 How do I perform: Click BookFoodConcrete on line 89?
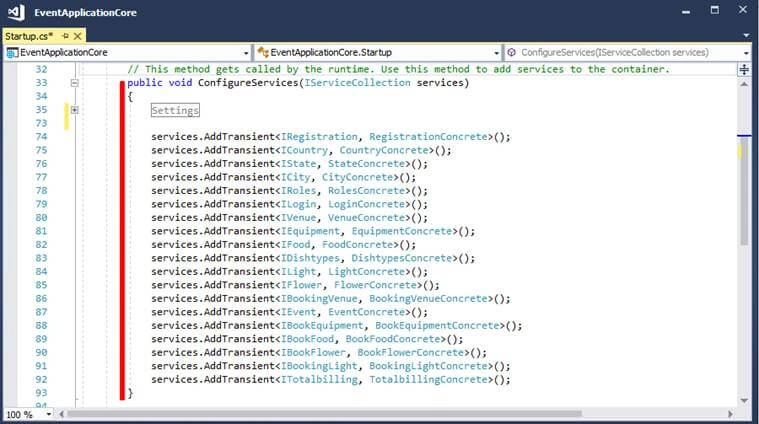pyautogui.click(x=393, y=339)
